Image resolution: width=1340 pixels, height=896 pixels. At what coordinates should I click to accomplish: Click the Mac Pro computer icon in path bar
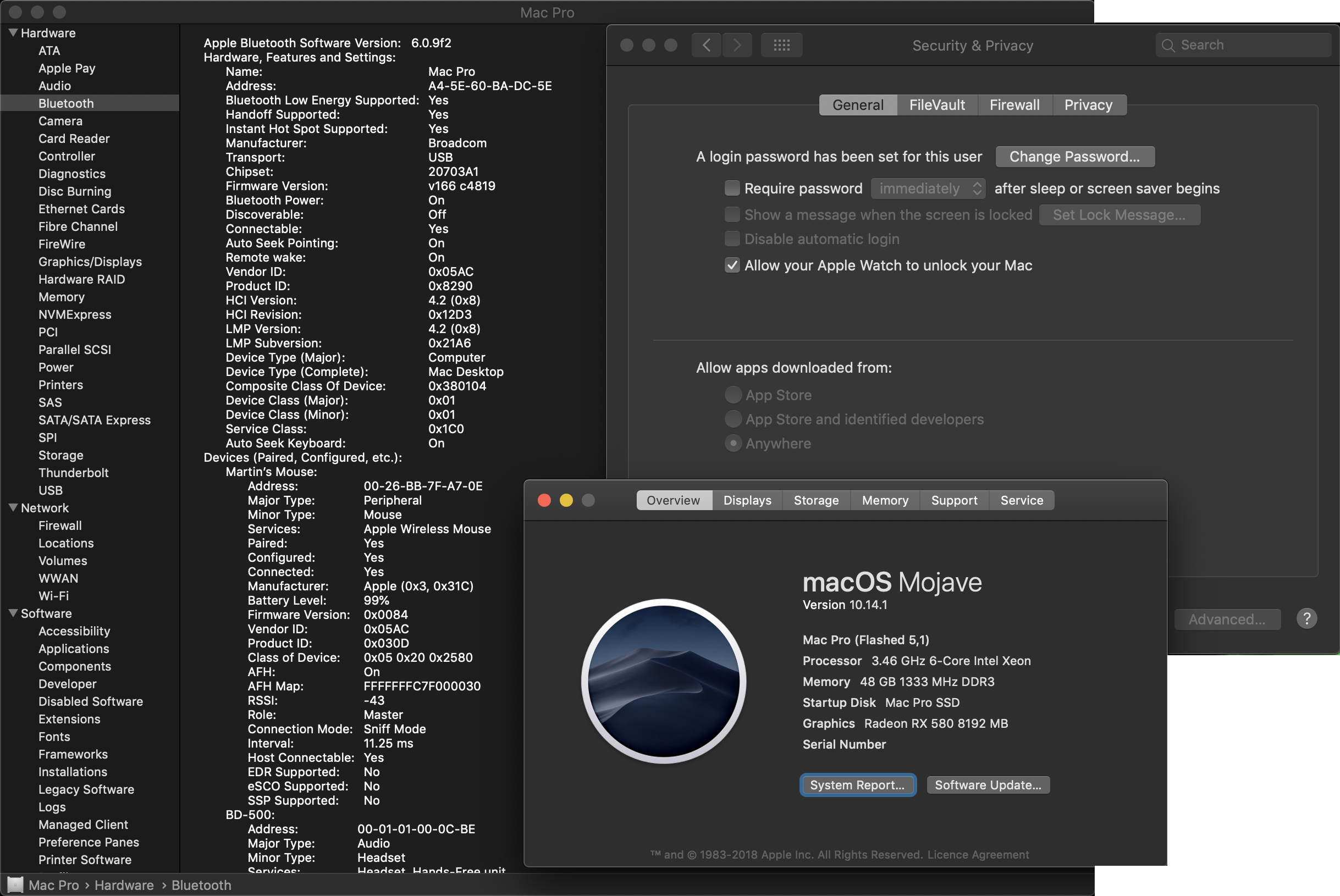pyautogui.click(x=15, y=884)
